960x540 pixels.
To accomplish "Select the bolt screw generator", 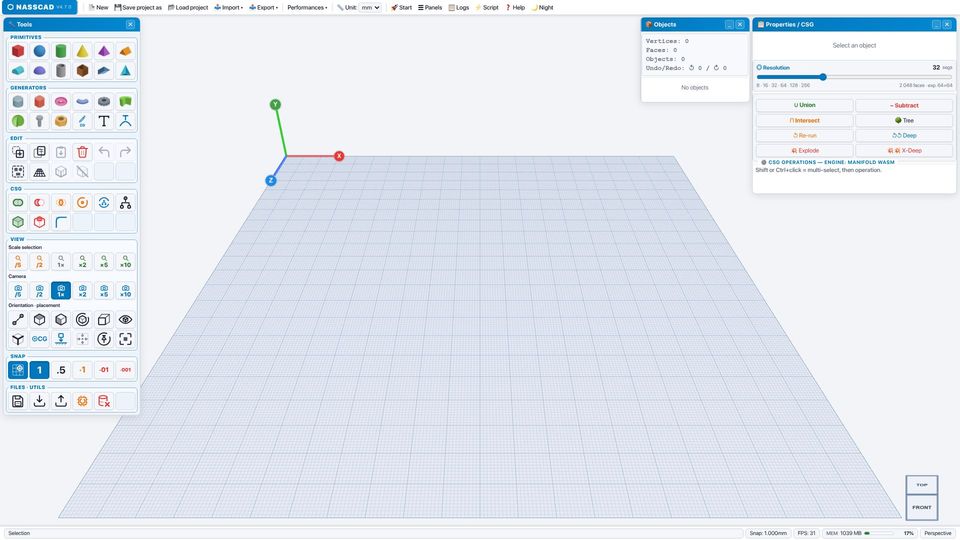I will pyautogui.click(x=39, y=121).
